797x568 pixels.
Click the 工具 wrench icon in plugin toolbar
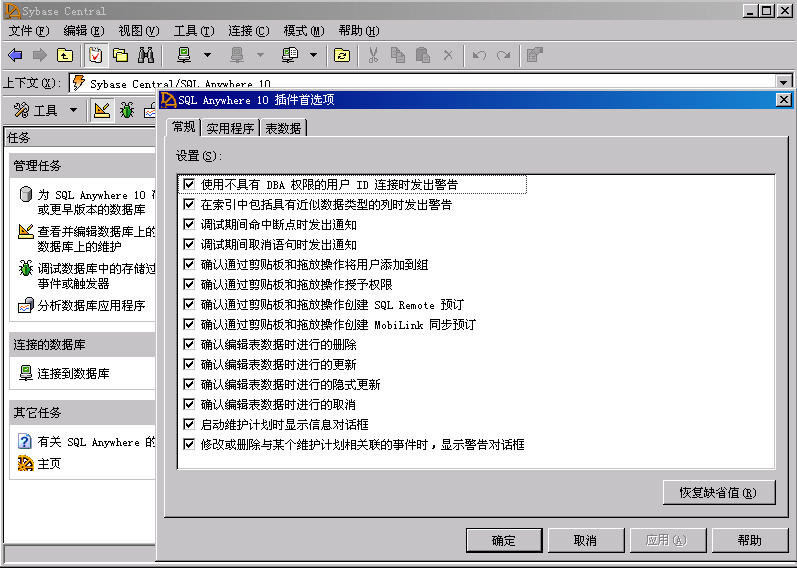[x=21, y=110]
